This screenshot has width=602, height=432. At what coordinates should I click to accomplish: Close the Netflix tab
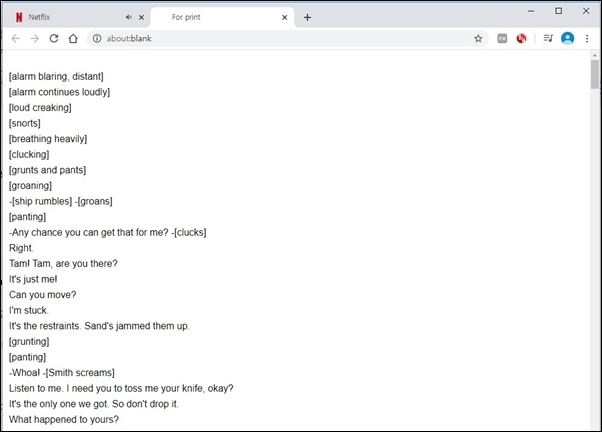click(141, 17)
